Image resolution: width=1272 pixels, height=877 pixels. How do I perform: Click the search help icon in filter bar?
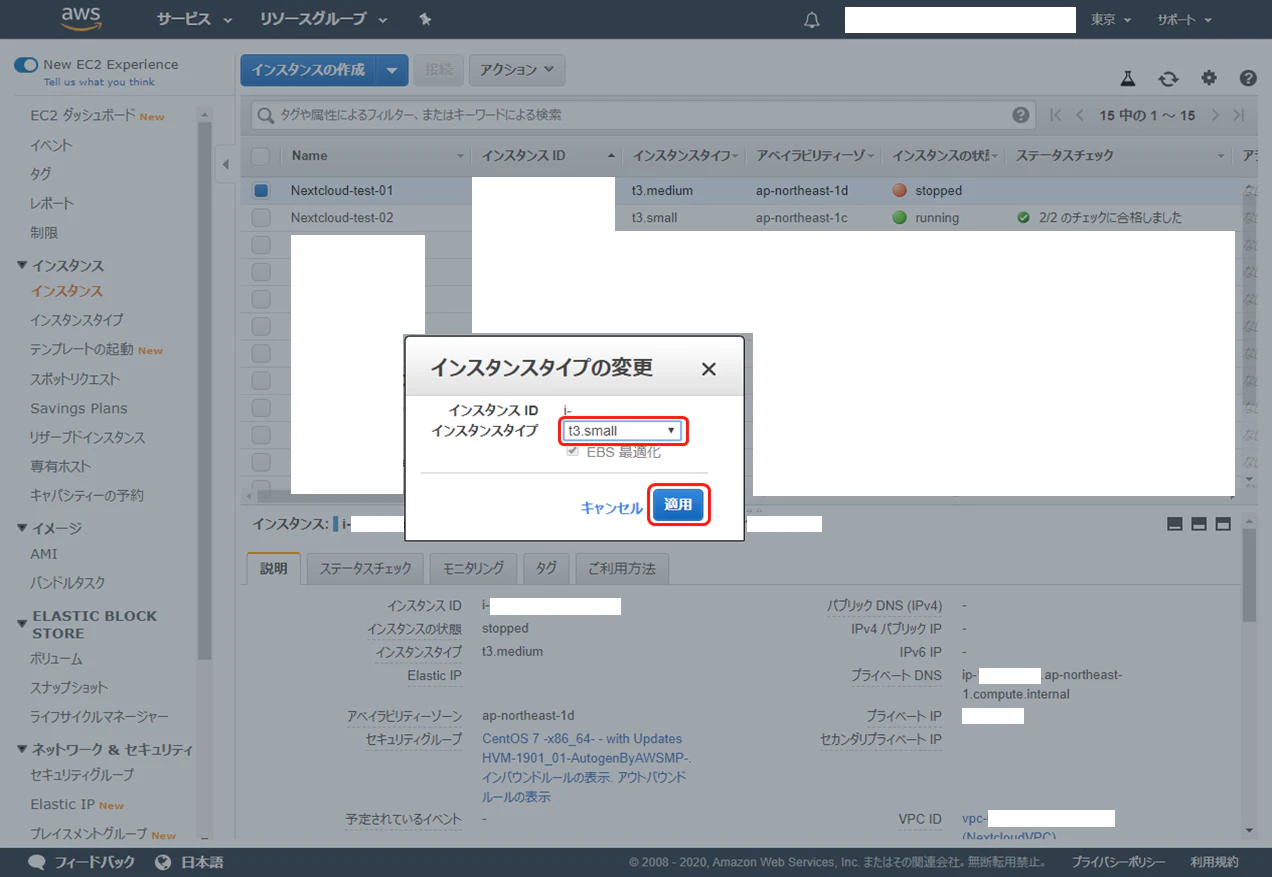tap(1020, 115)
